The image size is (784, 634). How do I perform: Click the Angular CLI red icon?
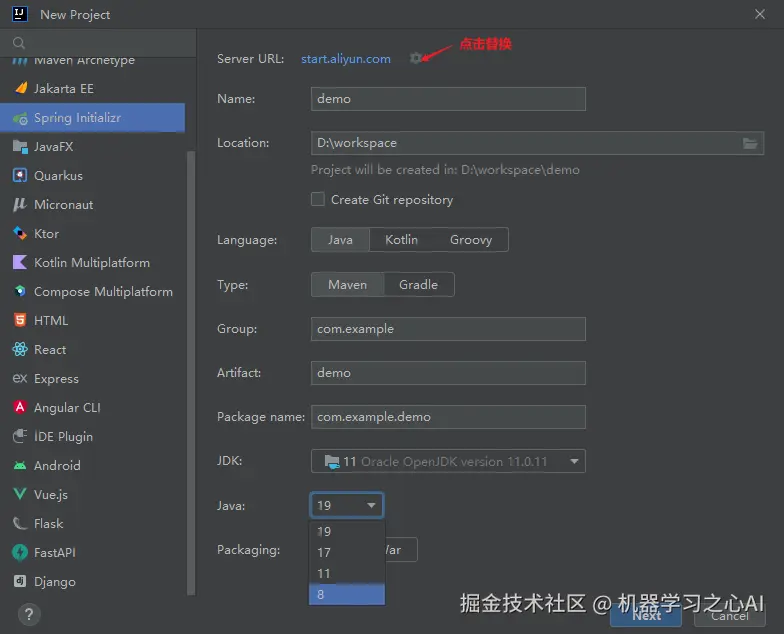[x=20, y=408]
